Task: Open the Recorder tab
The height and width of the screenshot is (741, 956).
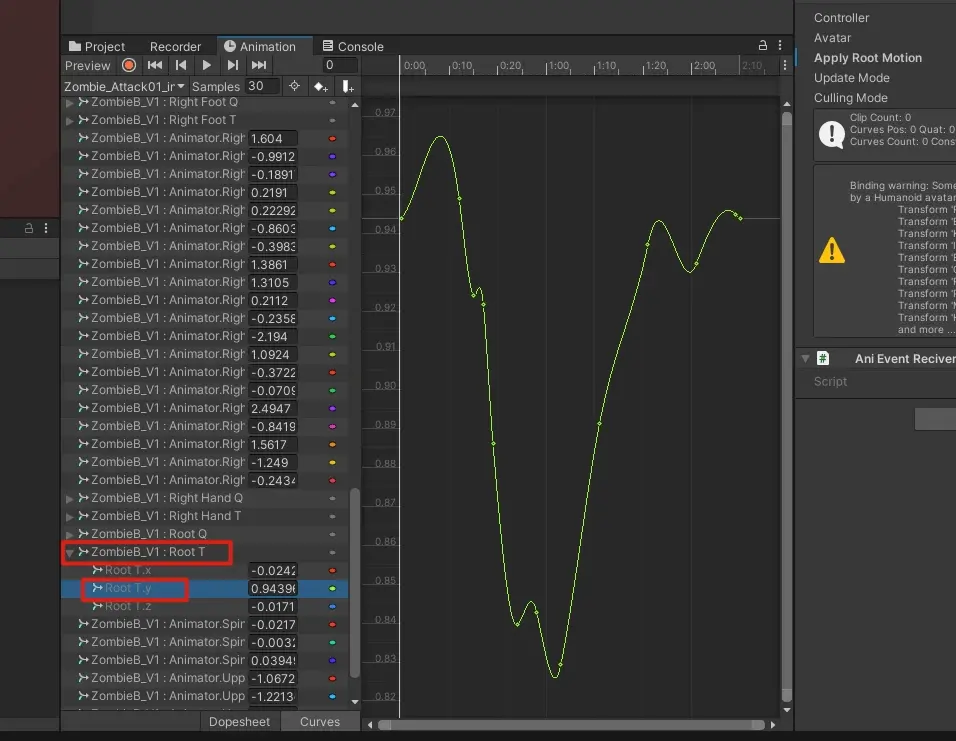Action: click(x=175, y=46)
